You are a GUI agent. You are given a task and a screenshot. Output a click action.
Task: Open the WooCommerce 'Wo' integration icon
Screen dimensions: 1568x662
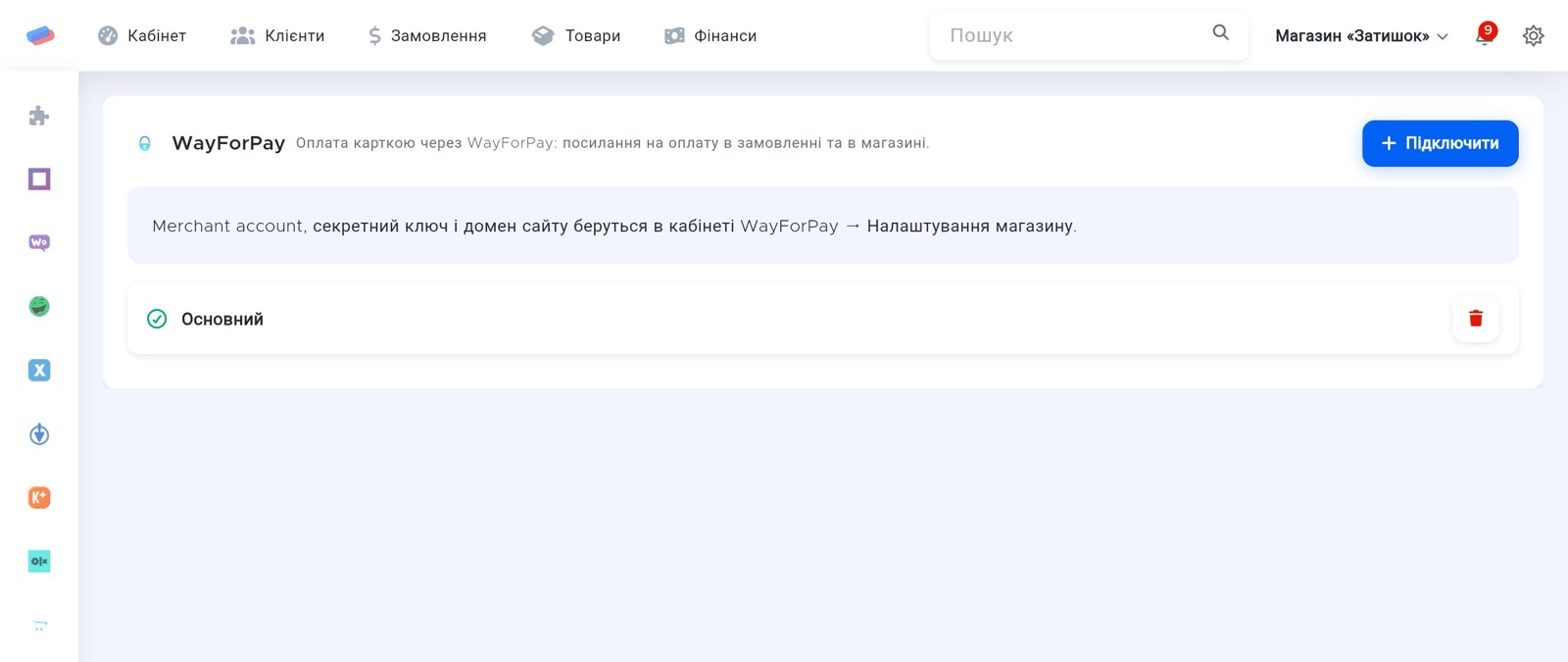[x=39, y=242]
